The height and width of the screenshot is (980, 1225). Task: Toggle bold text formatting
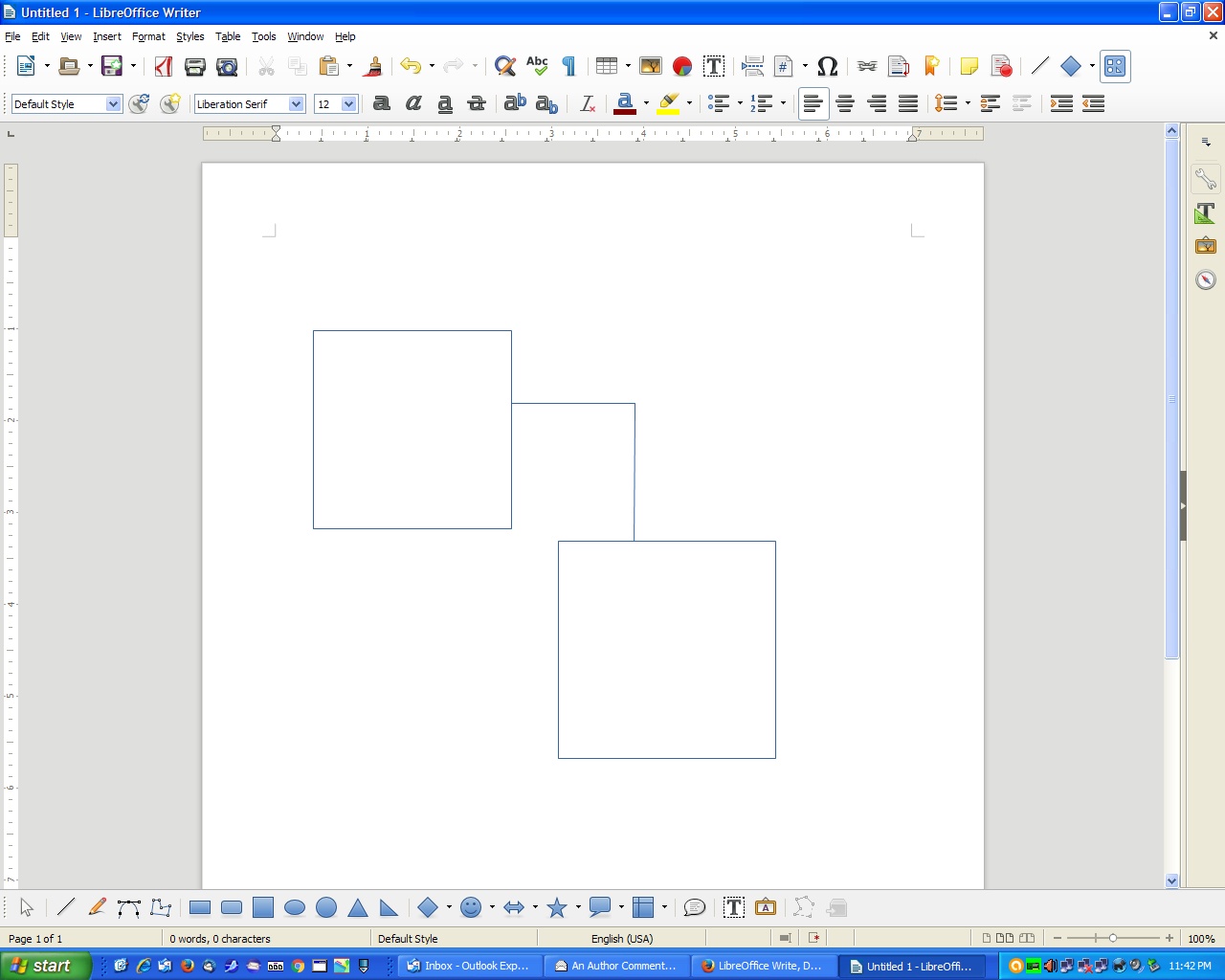tap(381, 103)
